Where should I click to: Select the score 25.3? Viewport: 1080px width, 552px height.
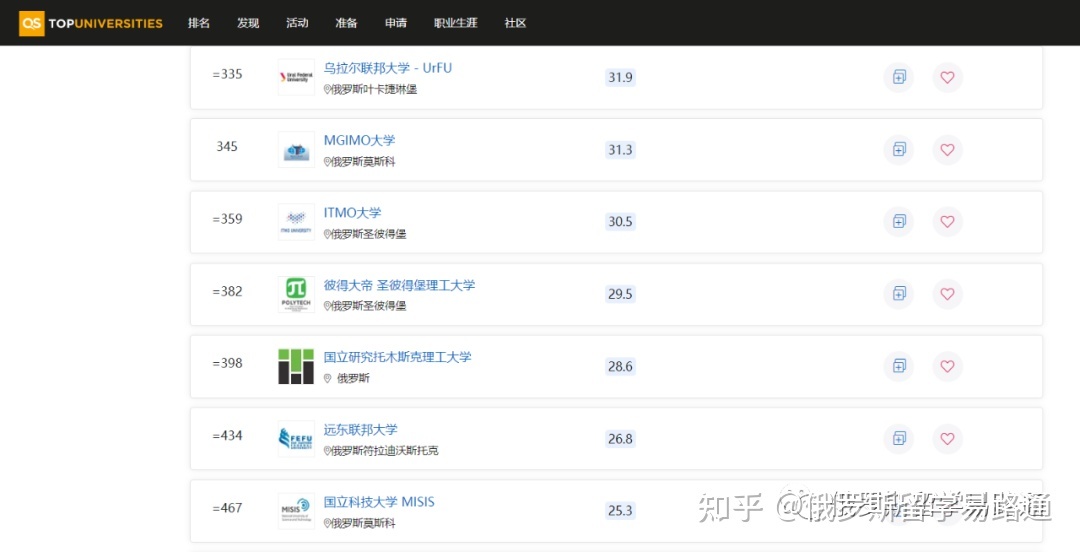pyautogui.click(x=620, y=511)
